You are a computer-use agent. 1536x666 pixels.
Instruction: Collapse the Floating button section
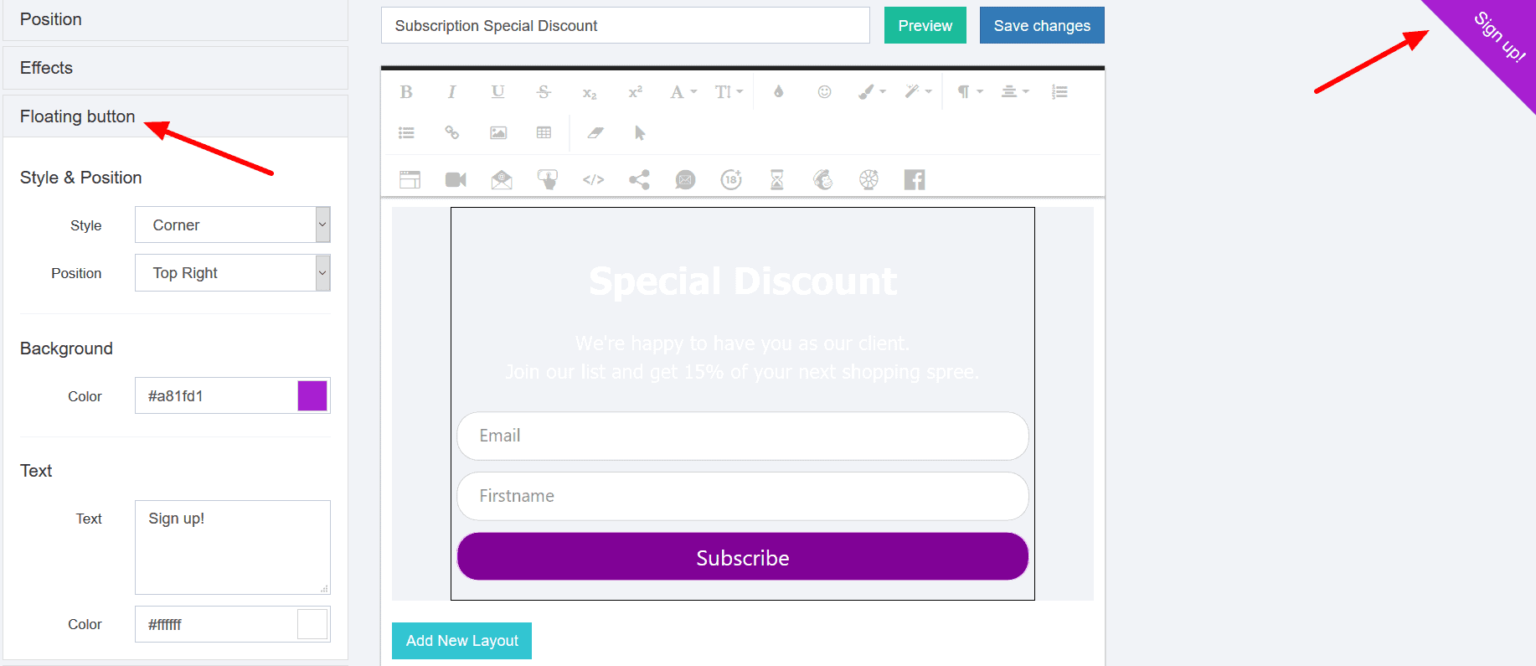[175, 117]
